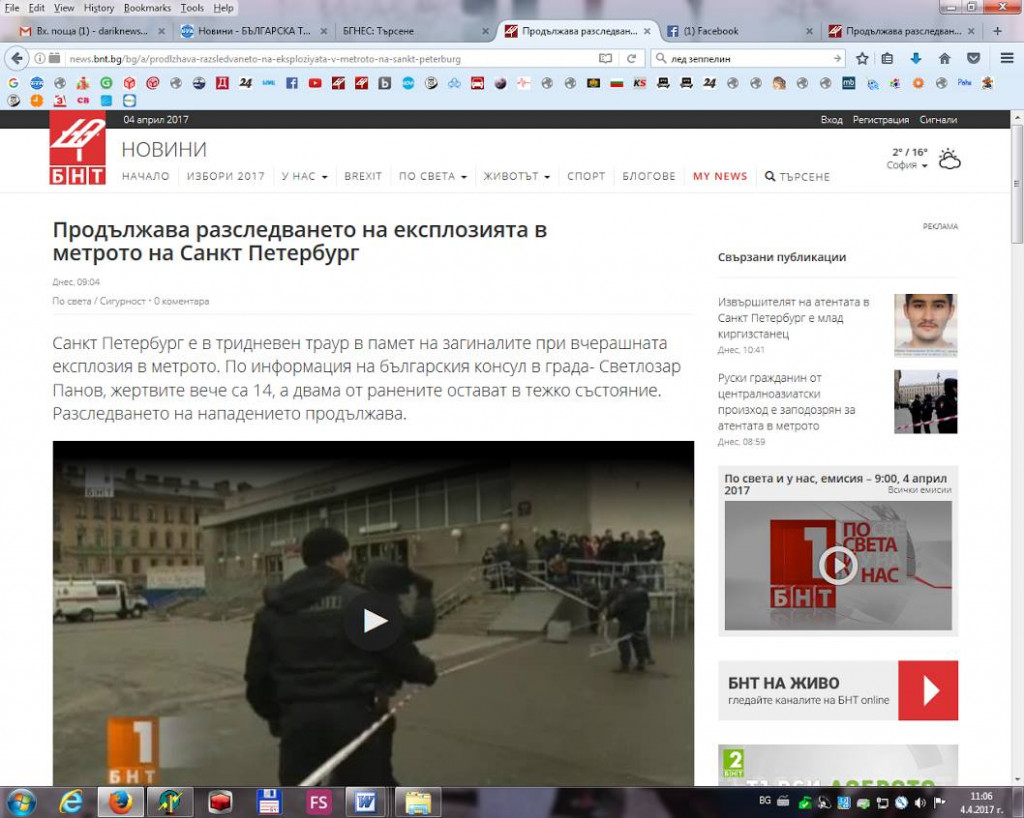1024x818 pixels.
Task: Click Регистрация link in top bar
Action: coord(880,119)
